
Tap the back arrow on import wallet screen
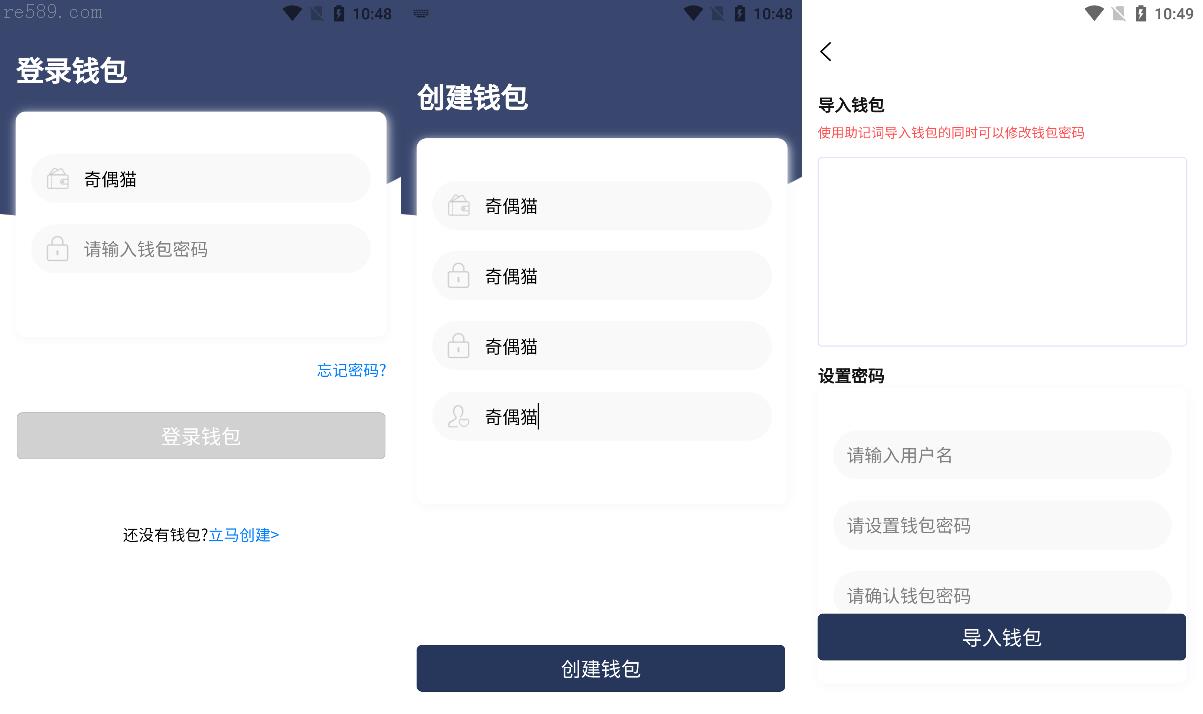pyautogui.click(x=826, y=52)
